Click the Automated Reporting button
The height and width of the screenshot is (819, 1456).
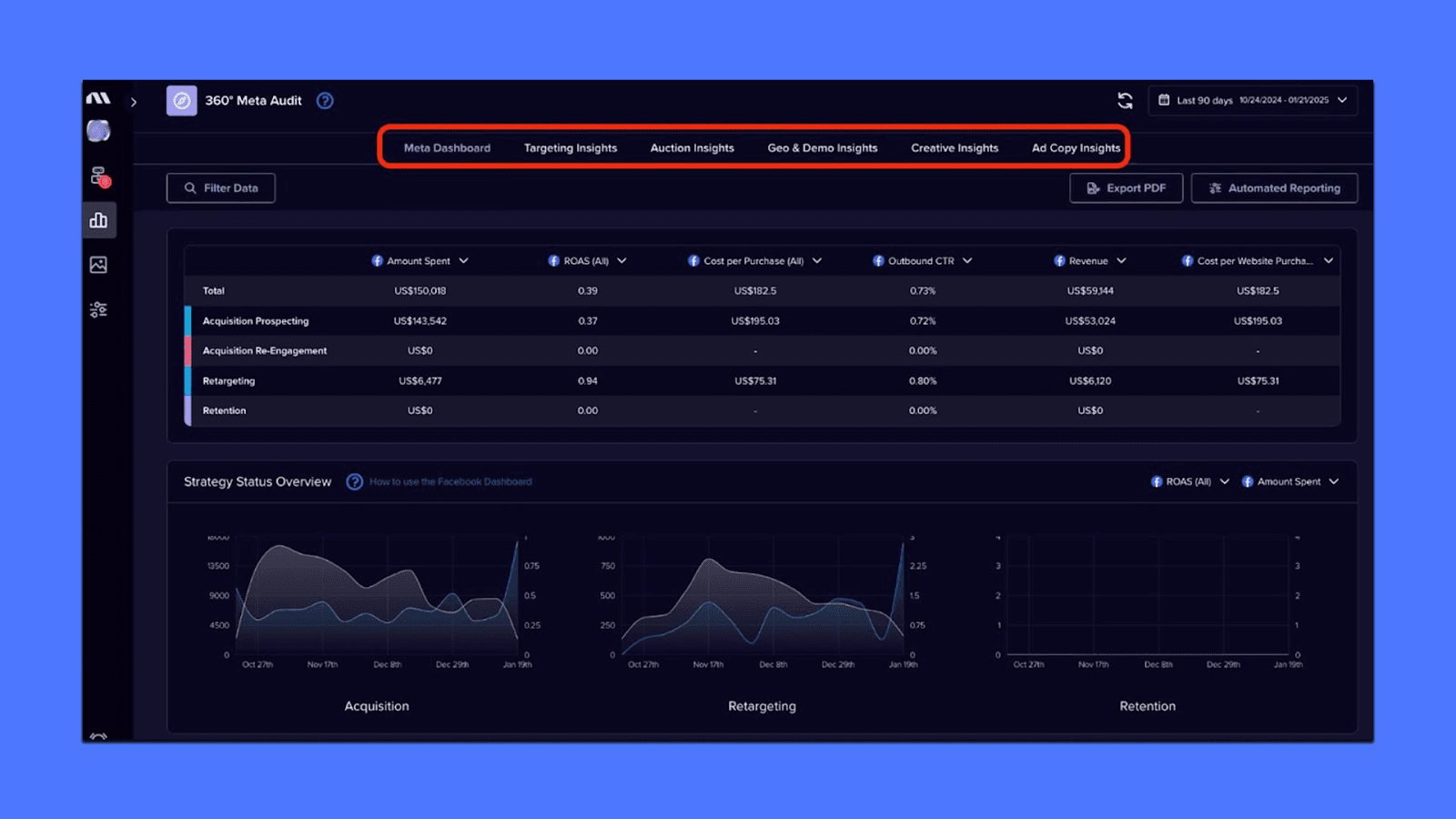(x=1274, y=188)
